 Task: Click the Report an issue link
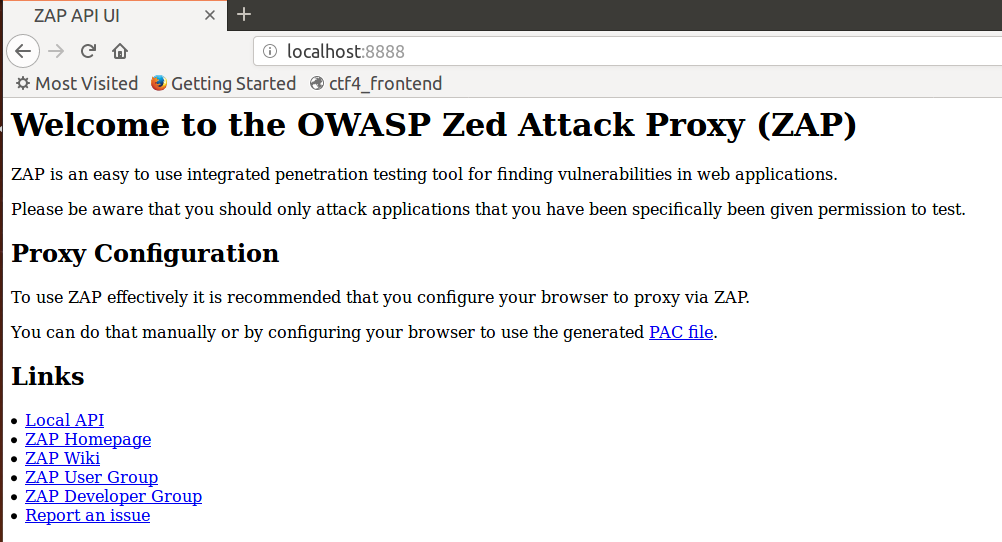88,516
